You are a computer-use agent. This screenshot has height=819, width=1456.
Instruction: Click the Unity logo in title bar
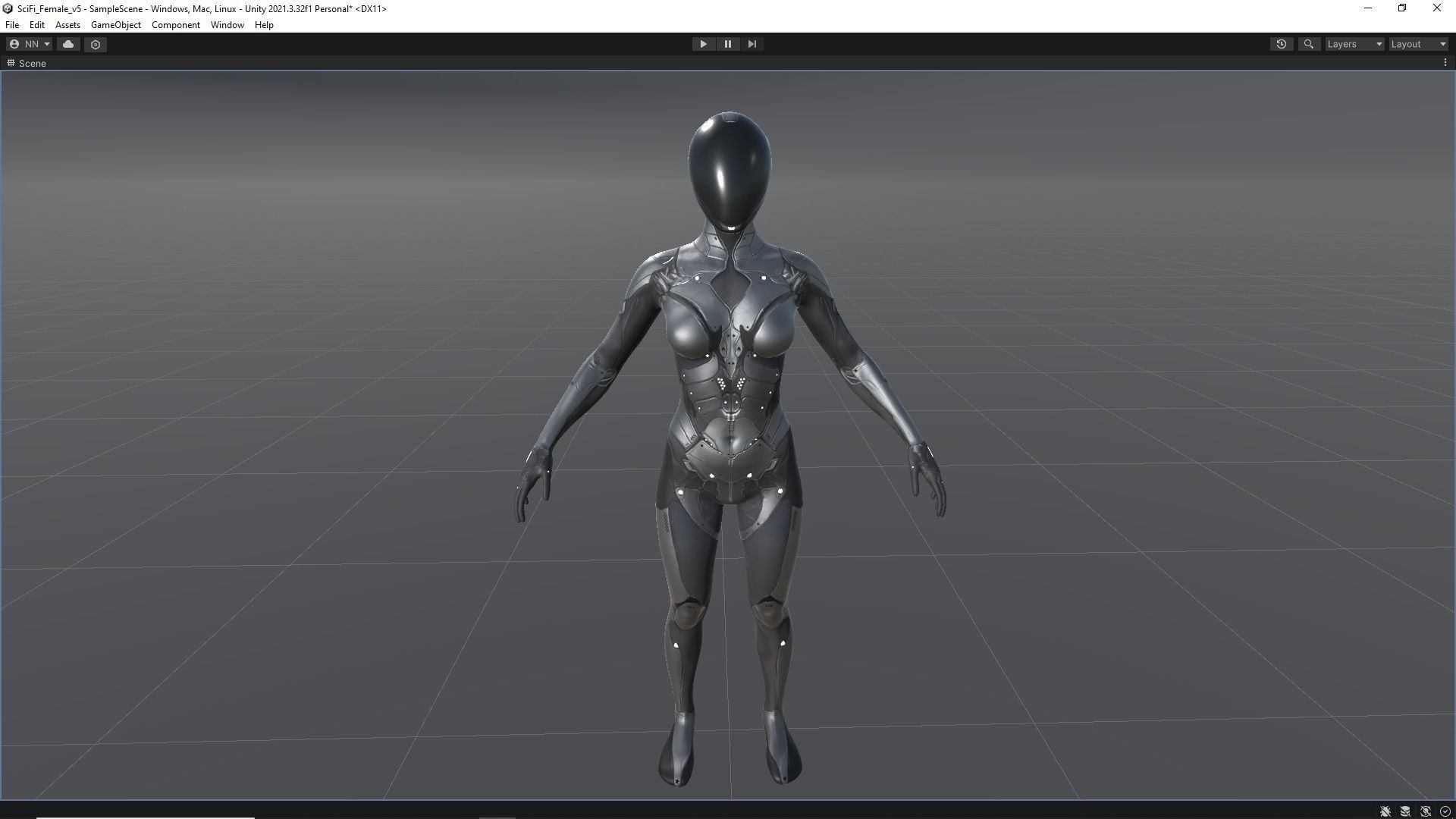[x=8, y=8]
